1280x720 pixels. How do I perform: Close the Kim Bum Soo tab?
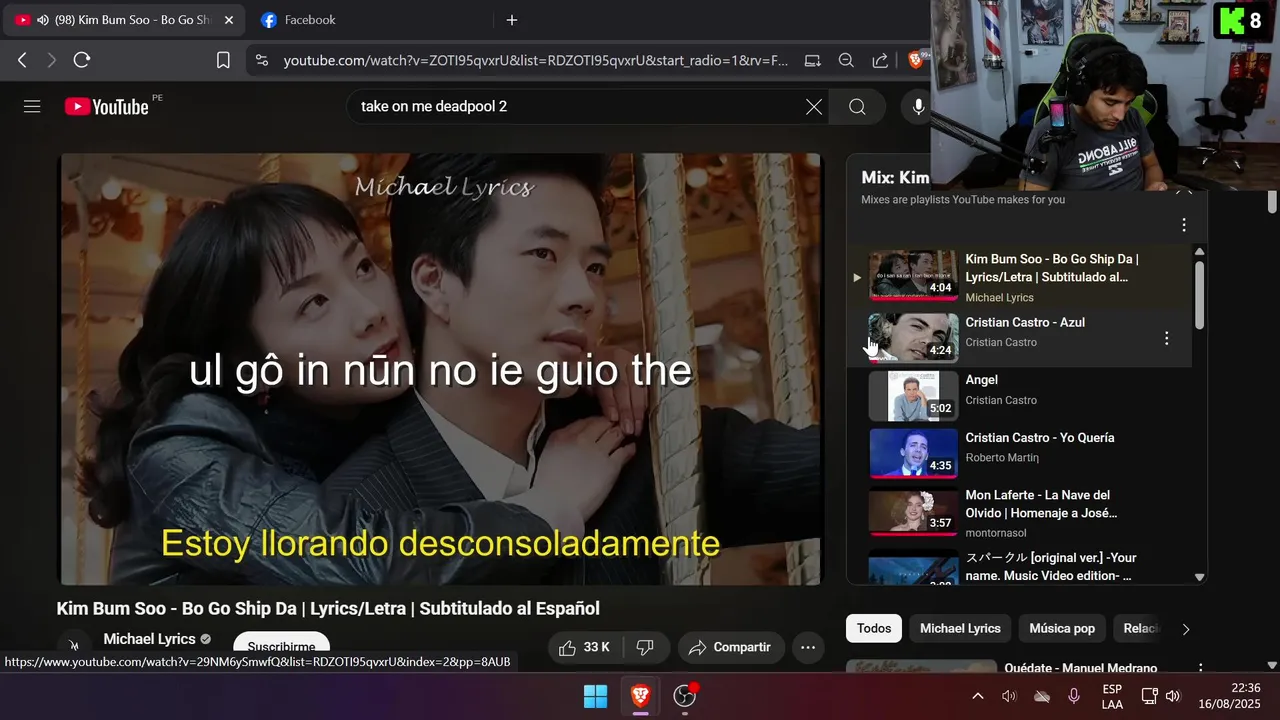(x=229, y=20)
